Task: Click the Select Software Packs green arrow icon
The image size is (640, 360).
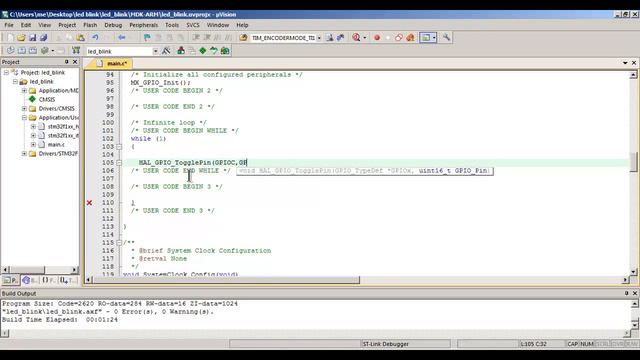Action: pos(214,51)
